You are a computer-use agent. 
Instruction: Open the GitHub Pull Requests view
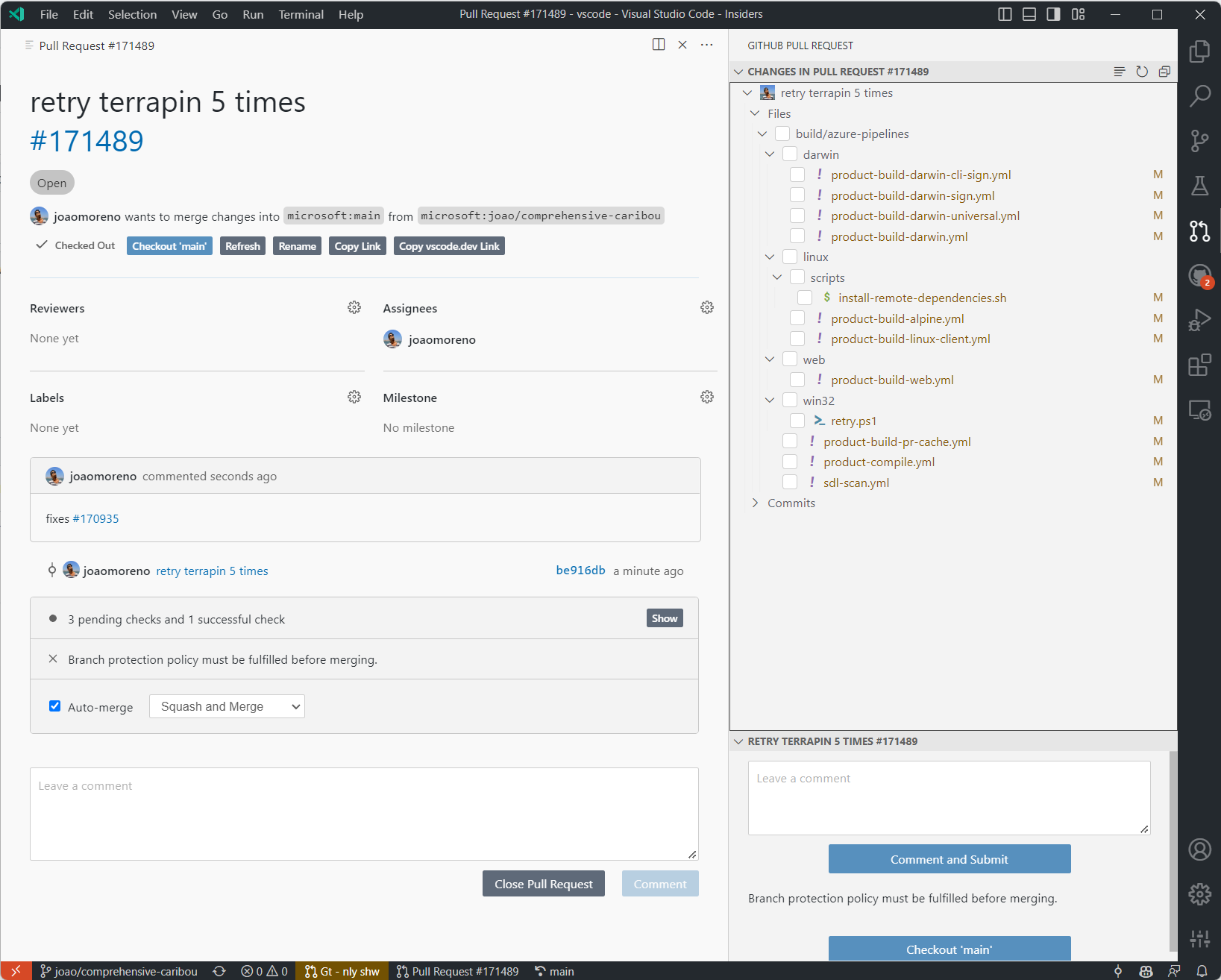coord(1199,231)
